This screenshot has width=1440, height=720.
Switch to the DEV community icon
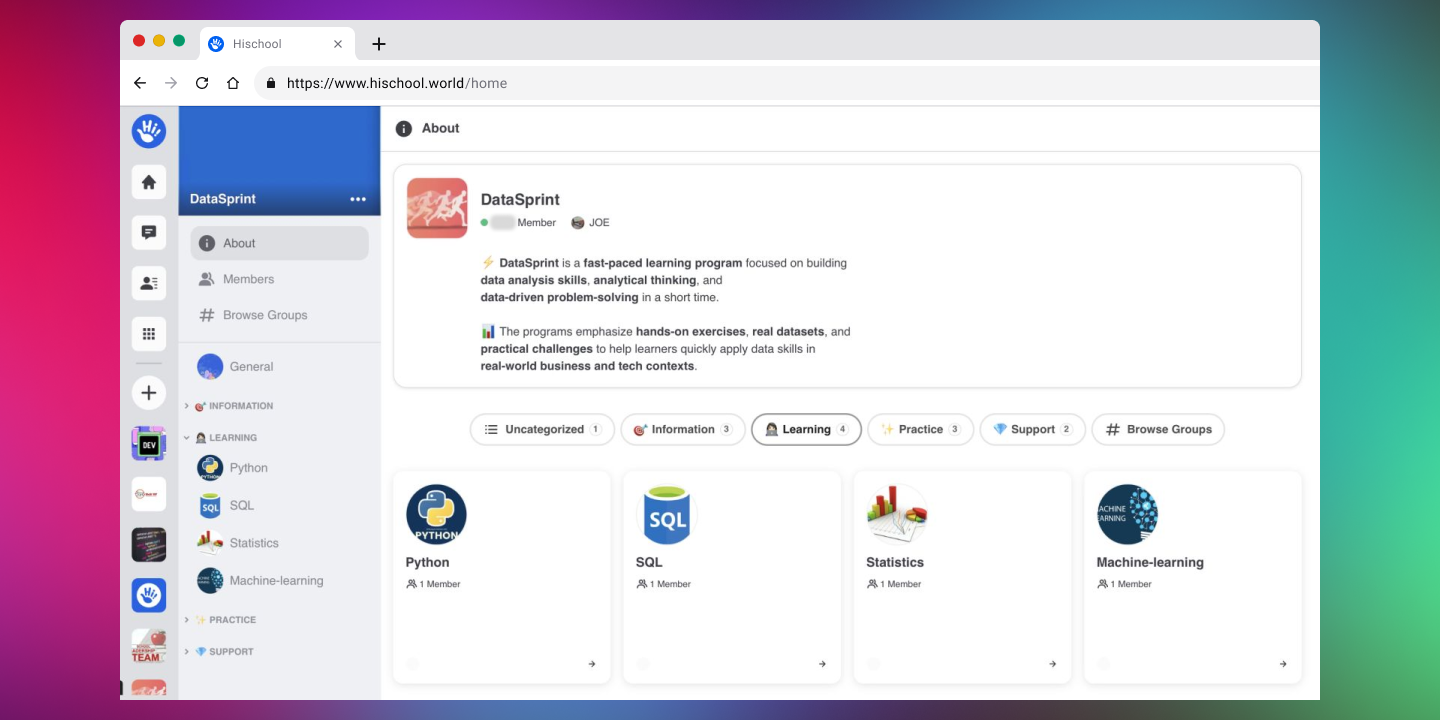149,443
